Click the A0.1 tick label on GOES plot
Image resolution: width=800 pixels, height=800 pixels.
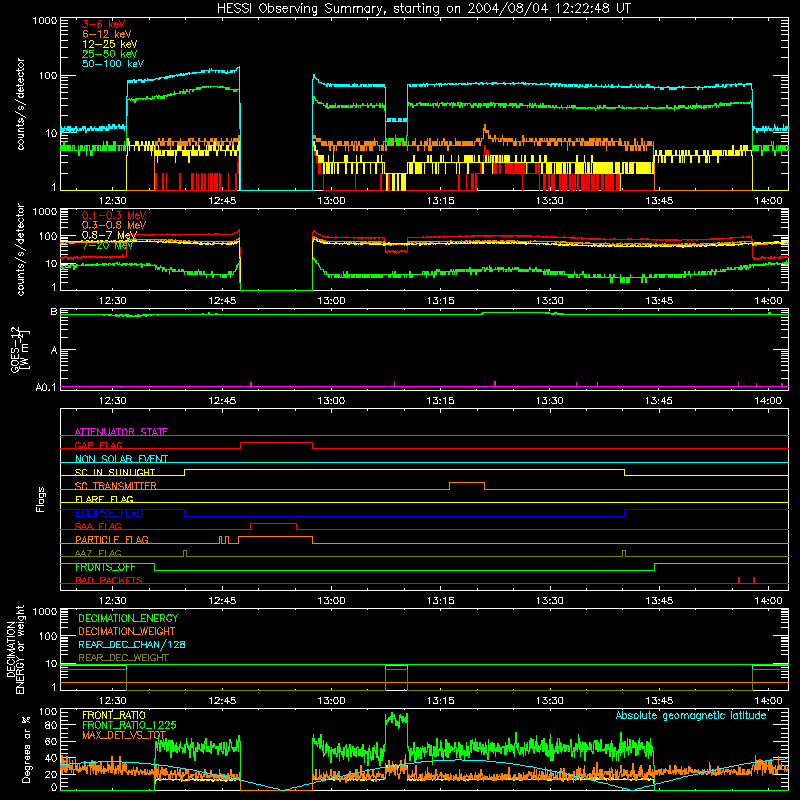click(45, 387)
